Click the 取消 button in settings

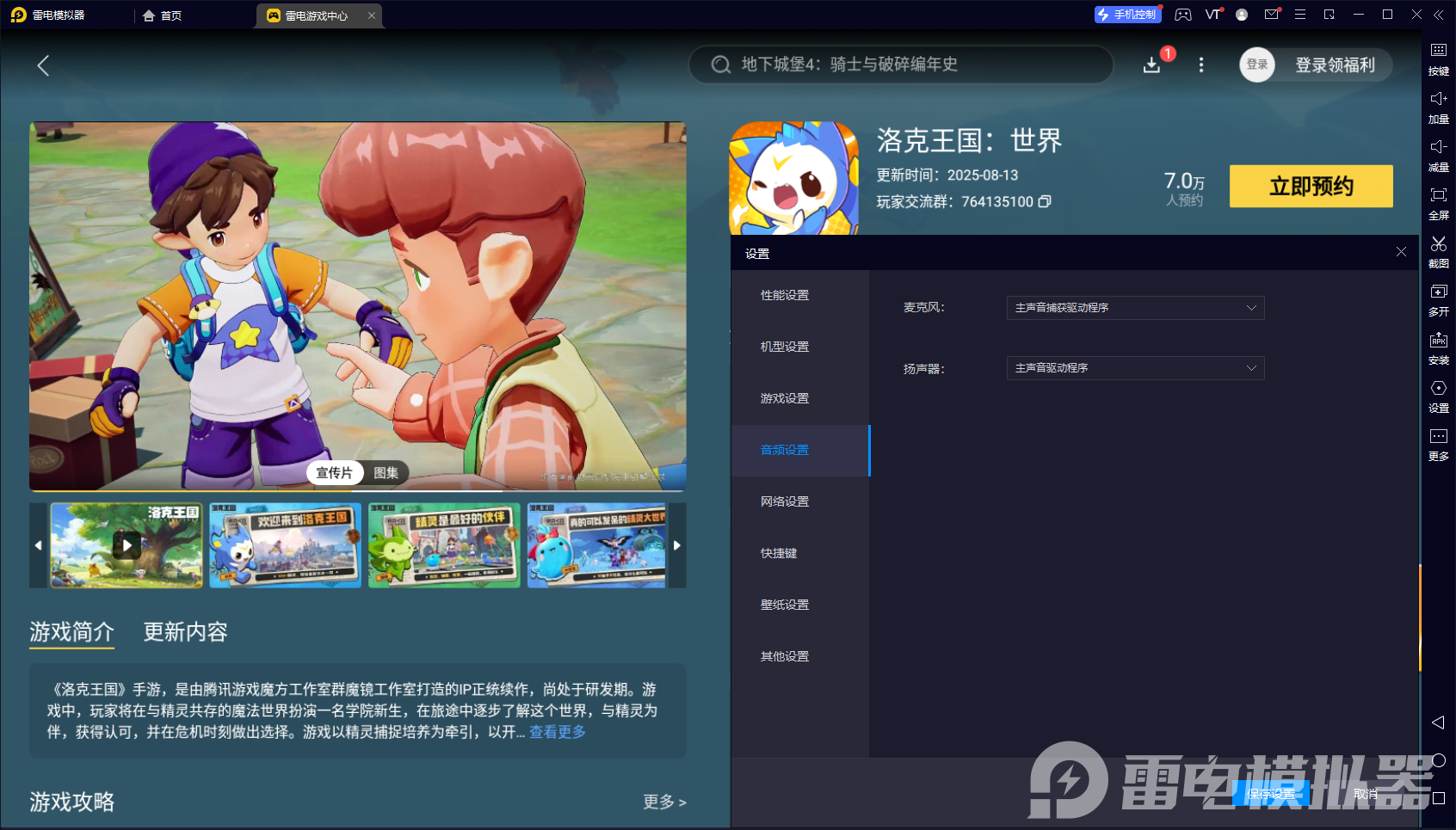(x=1366, y=794)
